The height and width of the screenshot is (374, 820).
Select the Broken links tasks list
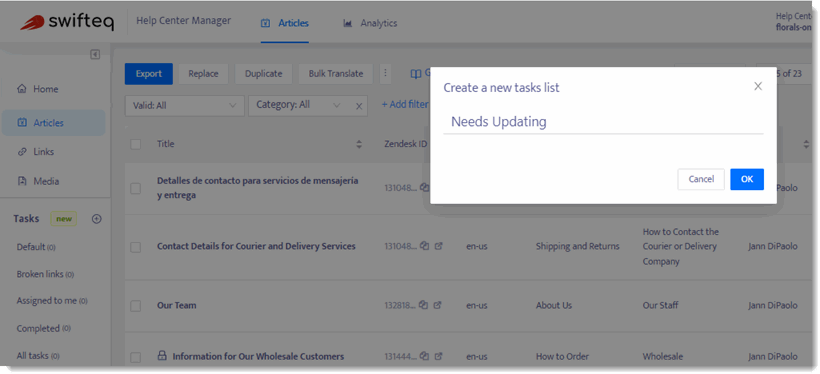tap(45, 274)
